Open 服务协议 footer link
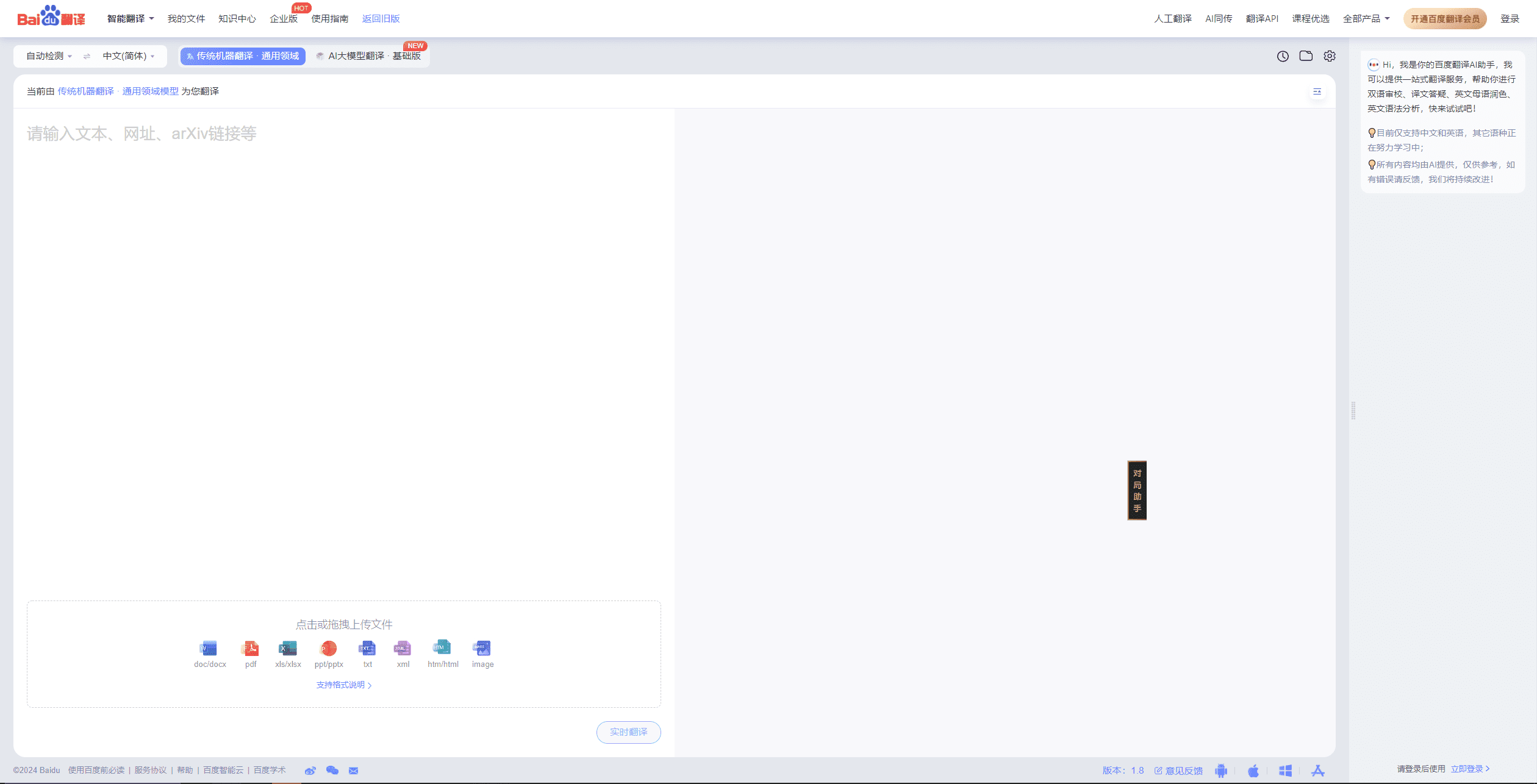This screenshot has height=784, width=1537. [x=151, y=771]
